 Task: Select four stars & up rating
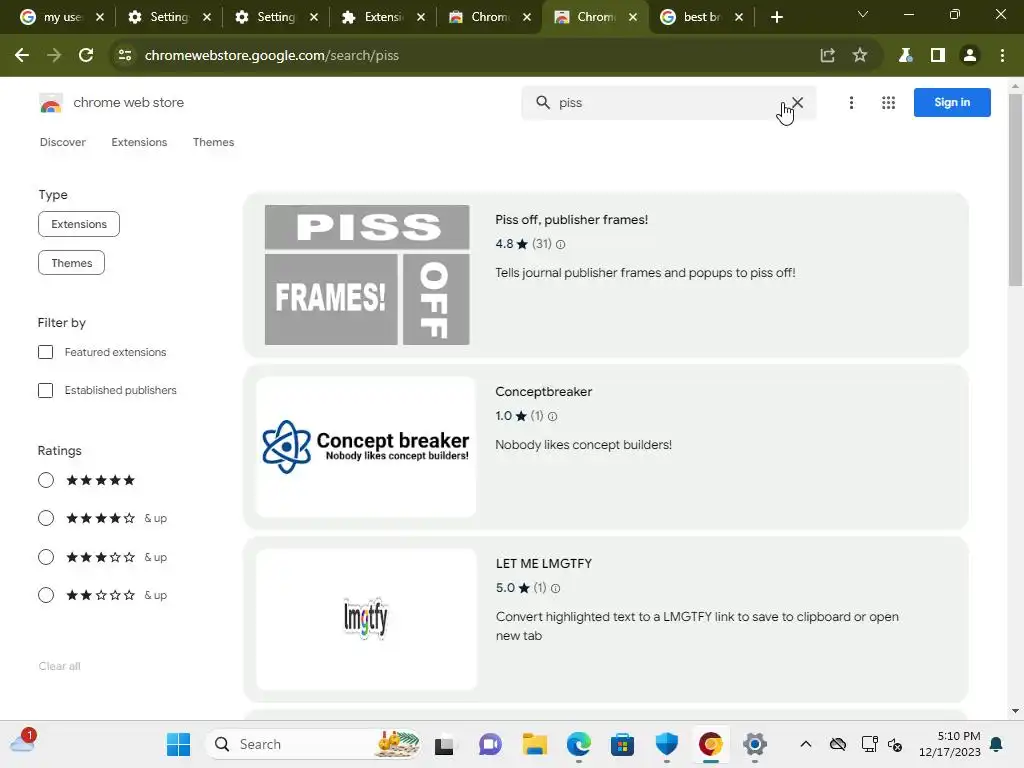tap(46, 519)
